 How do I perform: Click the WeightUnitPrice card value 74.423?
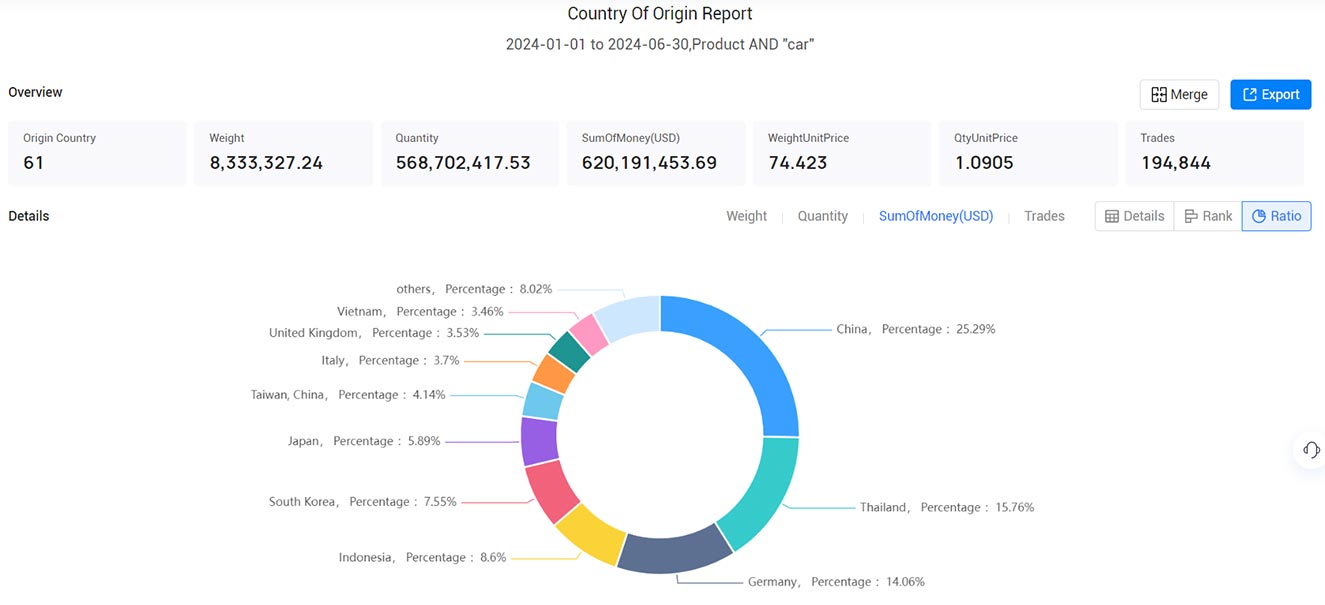click(x=797, y=163)
